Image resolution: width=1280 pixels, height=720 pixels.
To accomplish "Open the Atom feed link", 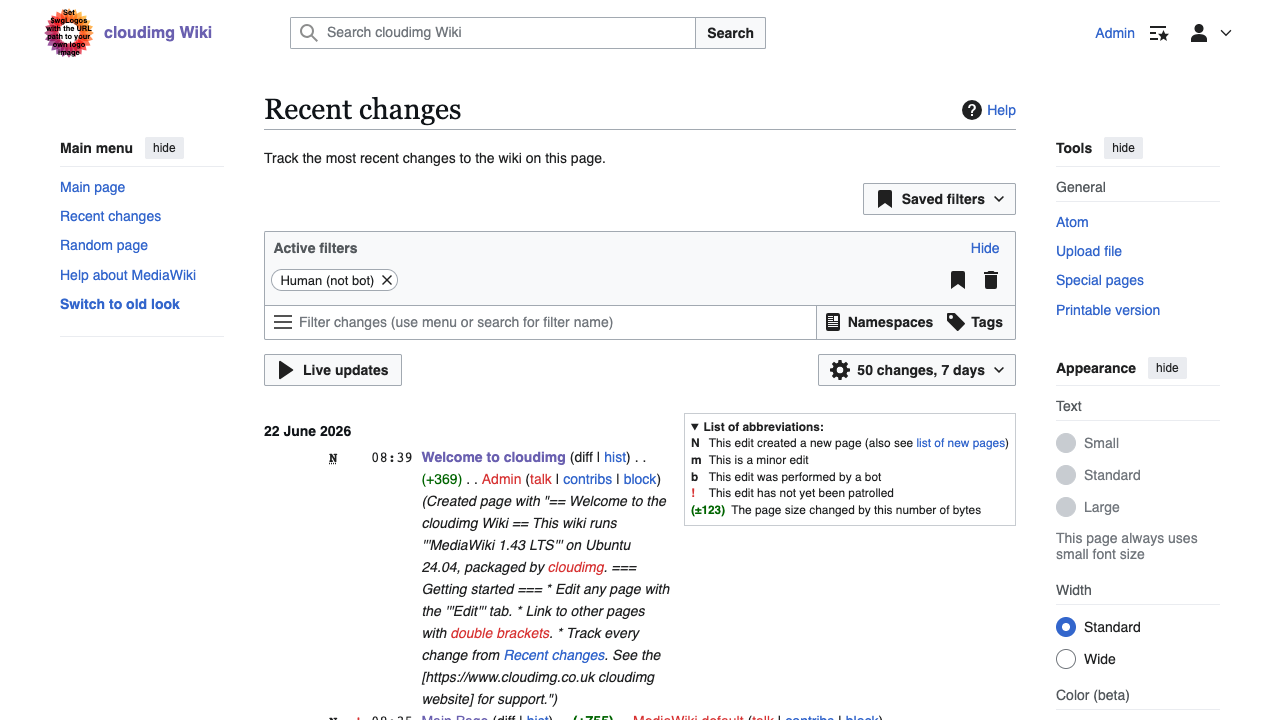I will (x=1072, y=222).
